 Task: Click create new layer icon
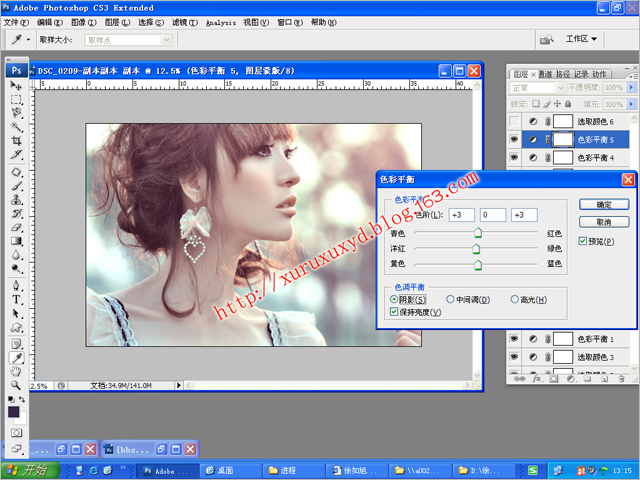604,379
